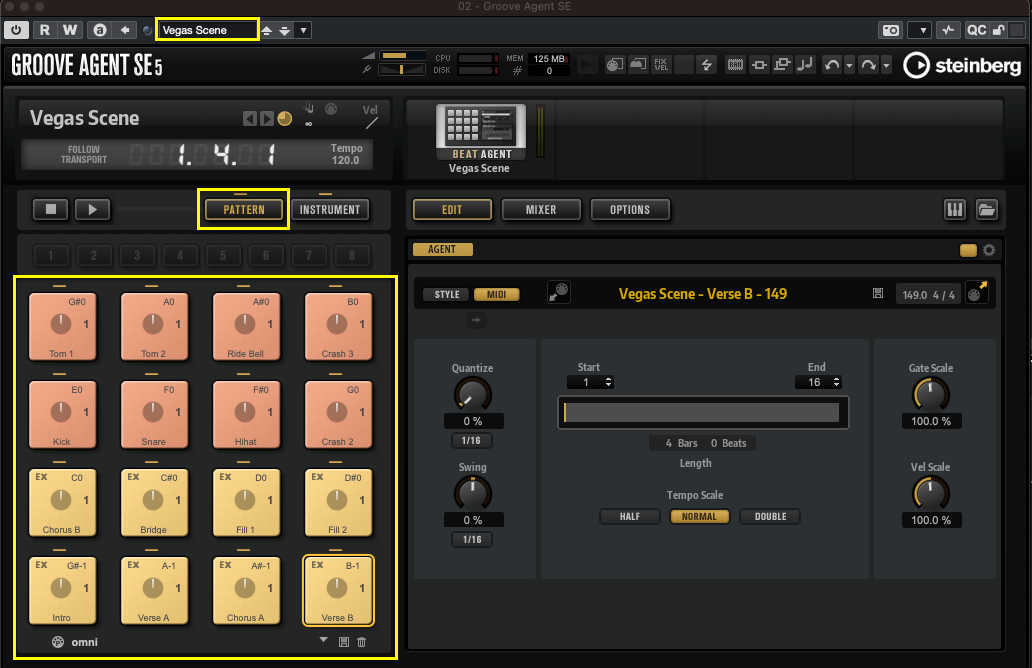Image resolution: width=1032 pixels, height=668 pixels.
Task: Switch the pattern player to STYLE mode
Action: click(447, 294)
